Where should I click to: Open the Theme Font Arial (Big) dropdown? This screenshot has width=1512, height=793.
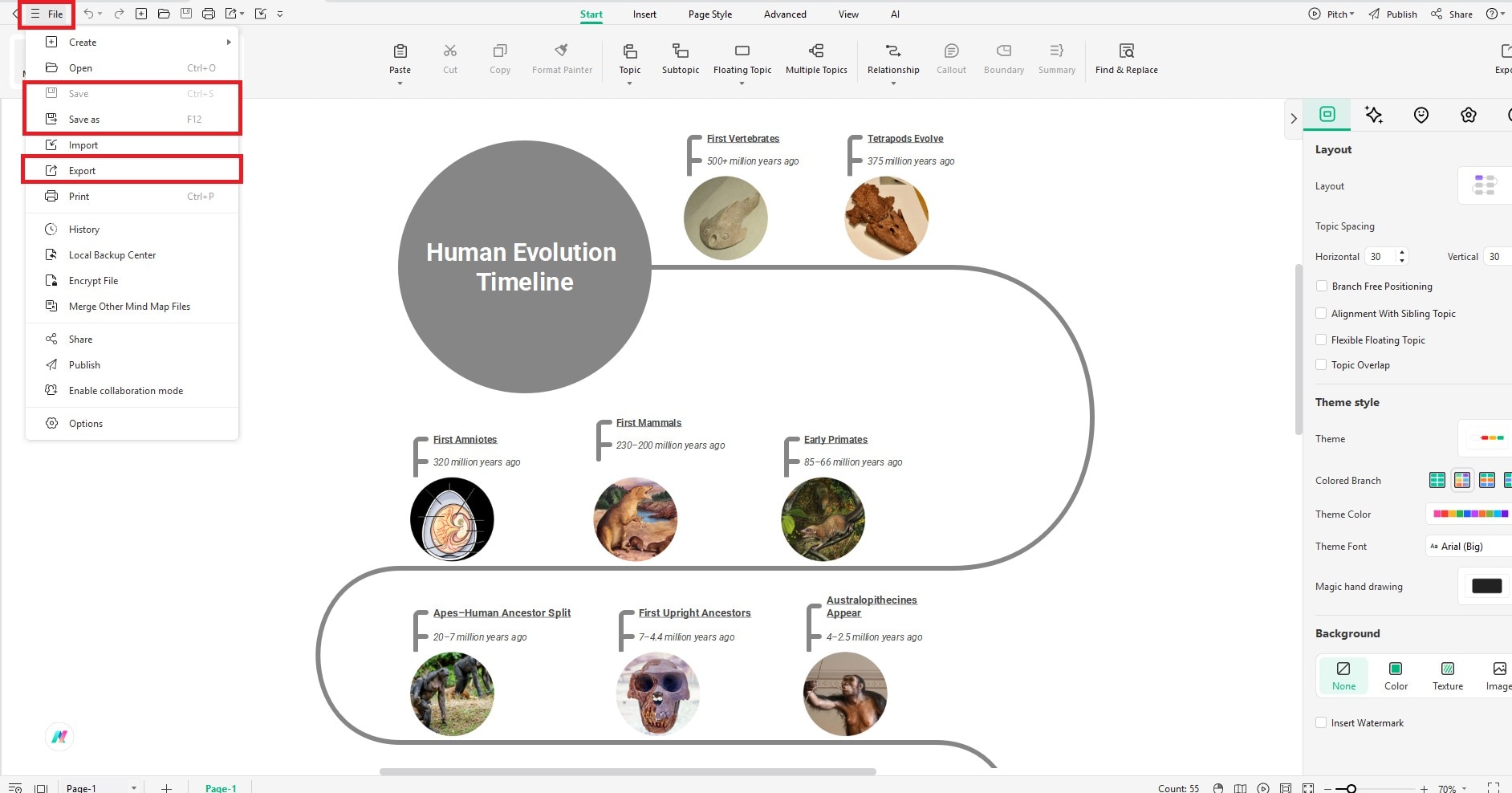tap(1469, 546)
